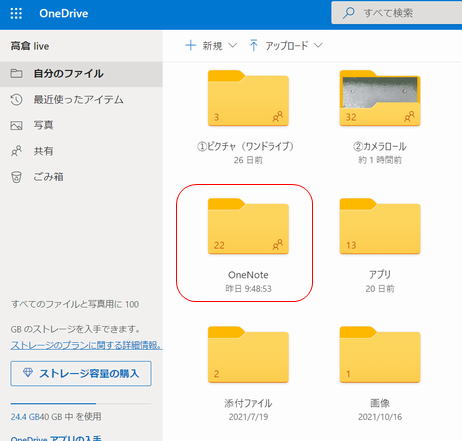Click the diamond icon on ストレージ容量の購入
This screenshot has width=462, height=441.
click(28, 373)
